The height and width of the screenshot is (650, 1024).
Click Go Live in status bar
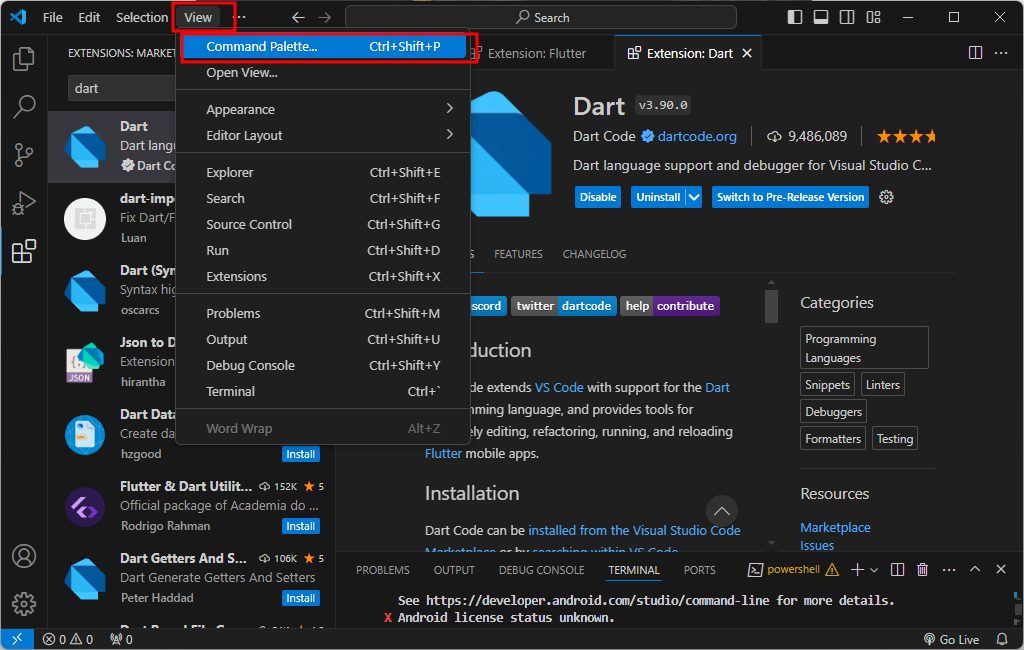951,639
